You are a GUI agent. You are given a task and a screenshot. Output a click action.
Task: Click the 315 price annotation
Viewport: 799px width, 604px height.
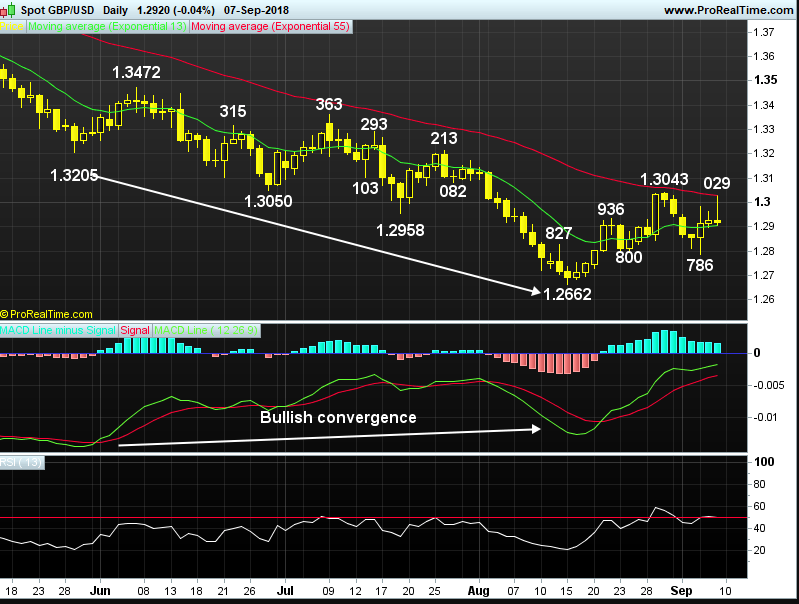click(x=233, y=111)
